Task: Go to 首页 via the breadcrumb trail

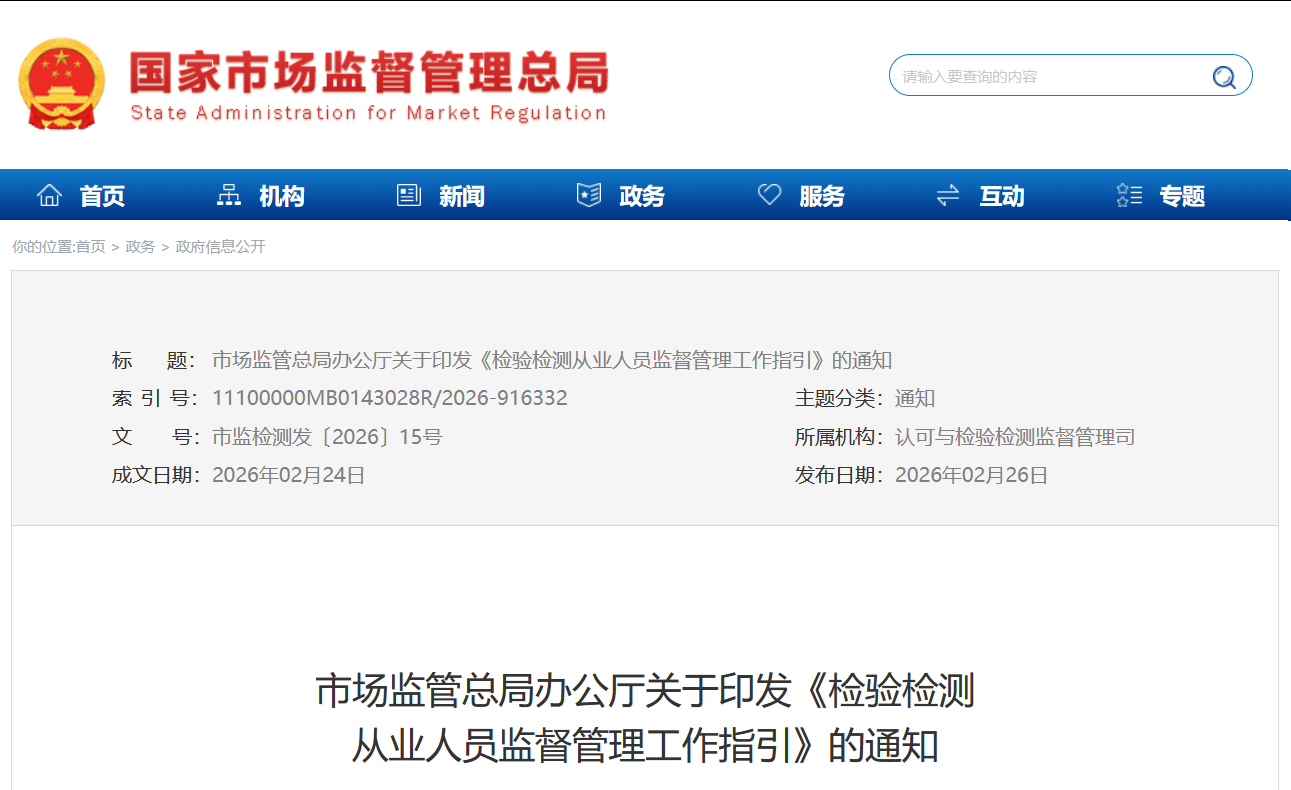Action: pos(91,247)
